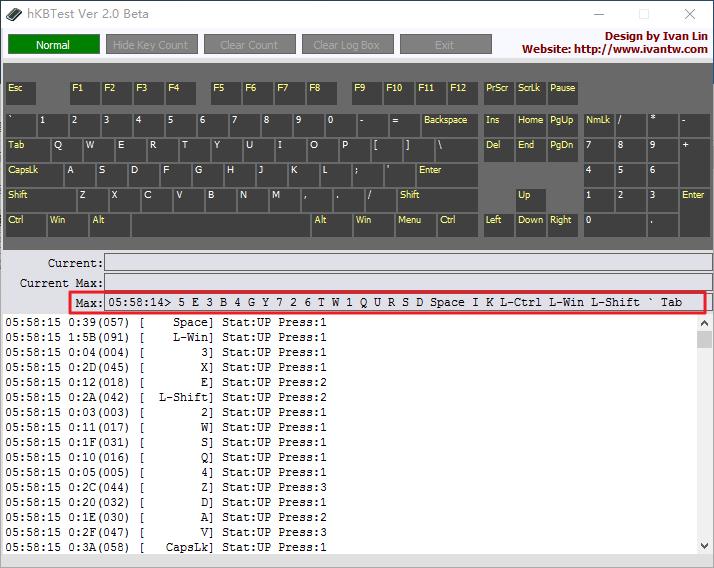Click the Clear Count button
Image resolution: width=714 pixels, height=568 pixels.
pos(249,45)
